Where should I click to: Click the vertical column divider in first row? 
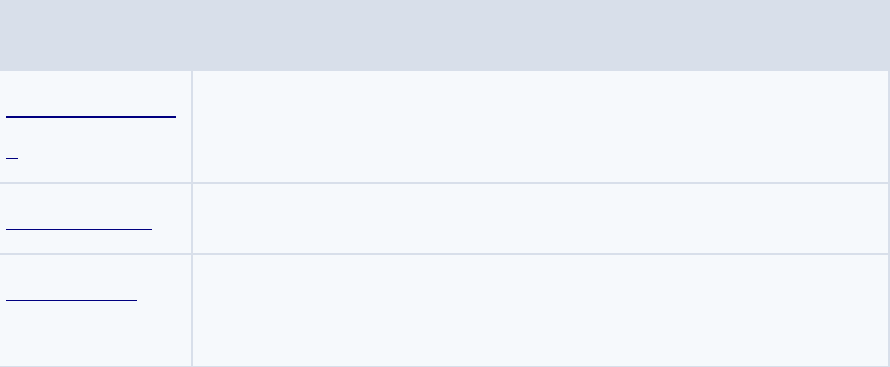pos(192,126)
